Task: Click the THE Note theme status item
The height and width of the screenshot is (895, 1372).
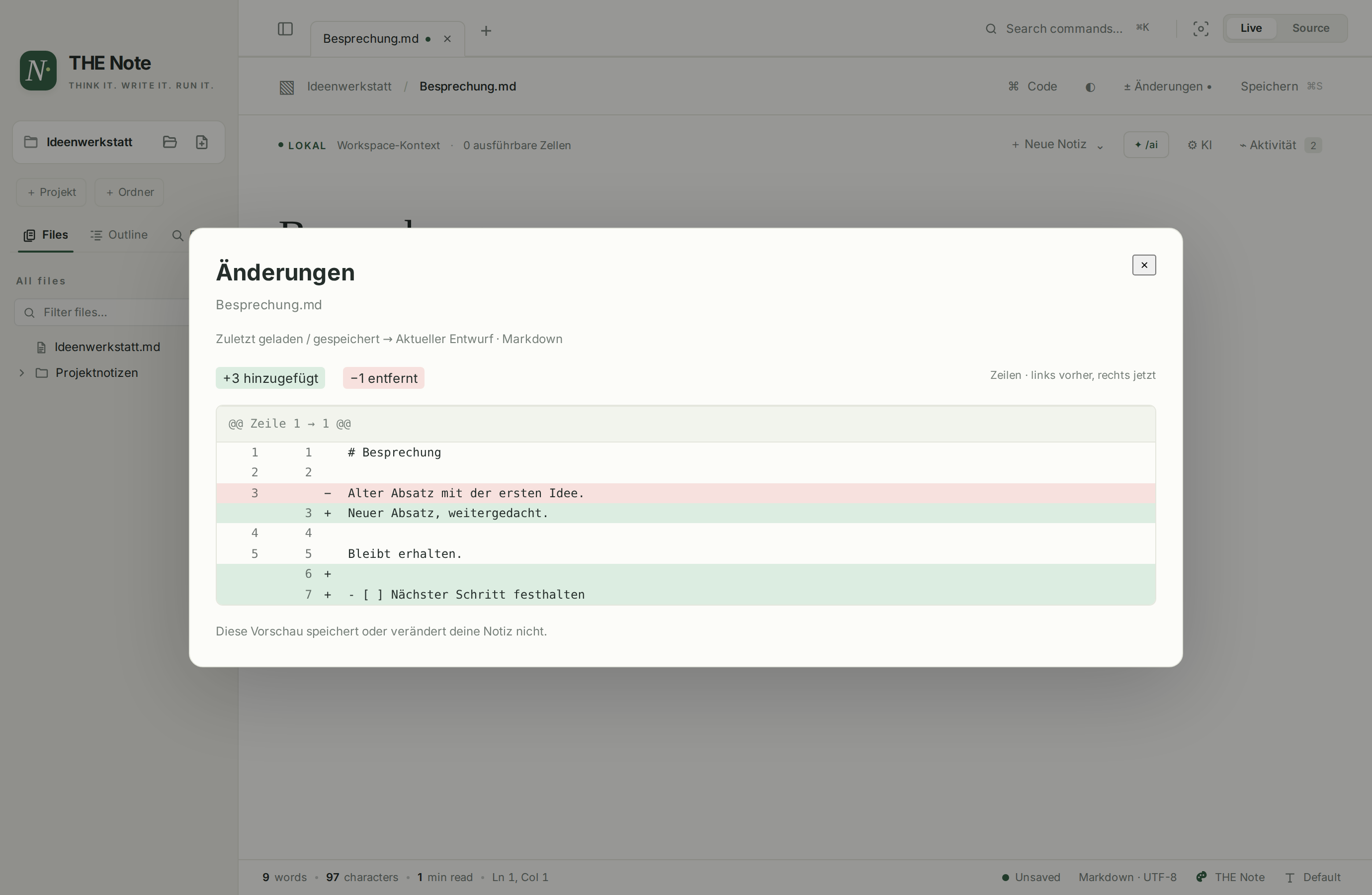Action: pos(1231,877)
